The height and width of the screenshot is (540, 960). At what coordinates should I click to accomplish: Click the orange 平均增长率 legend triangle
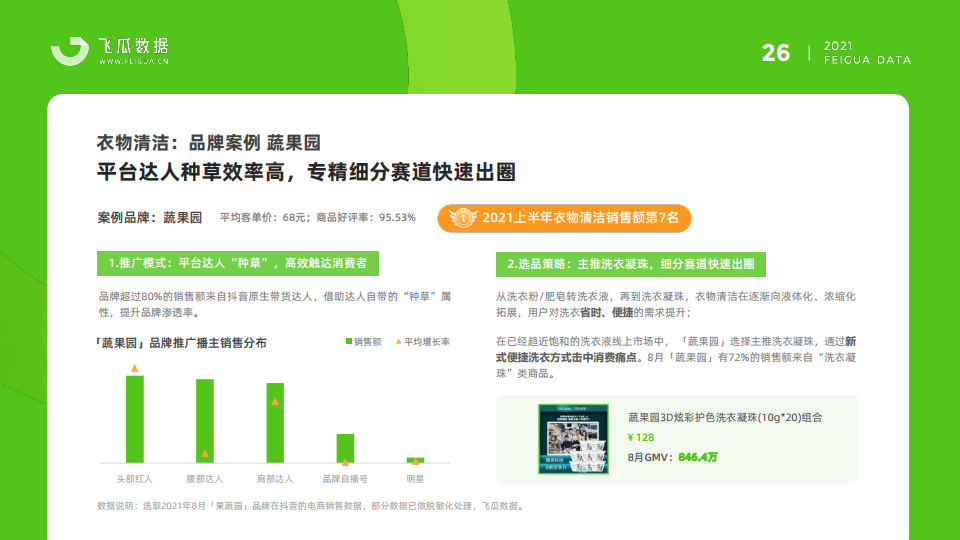click(398, 342)
